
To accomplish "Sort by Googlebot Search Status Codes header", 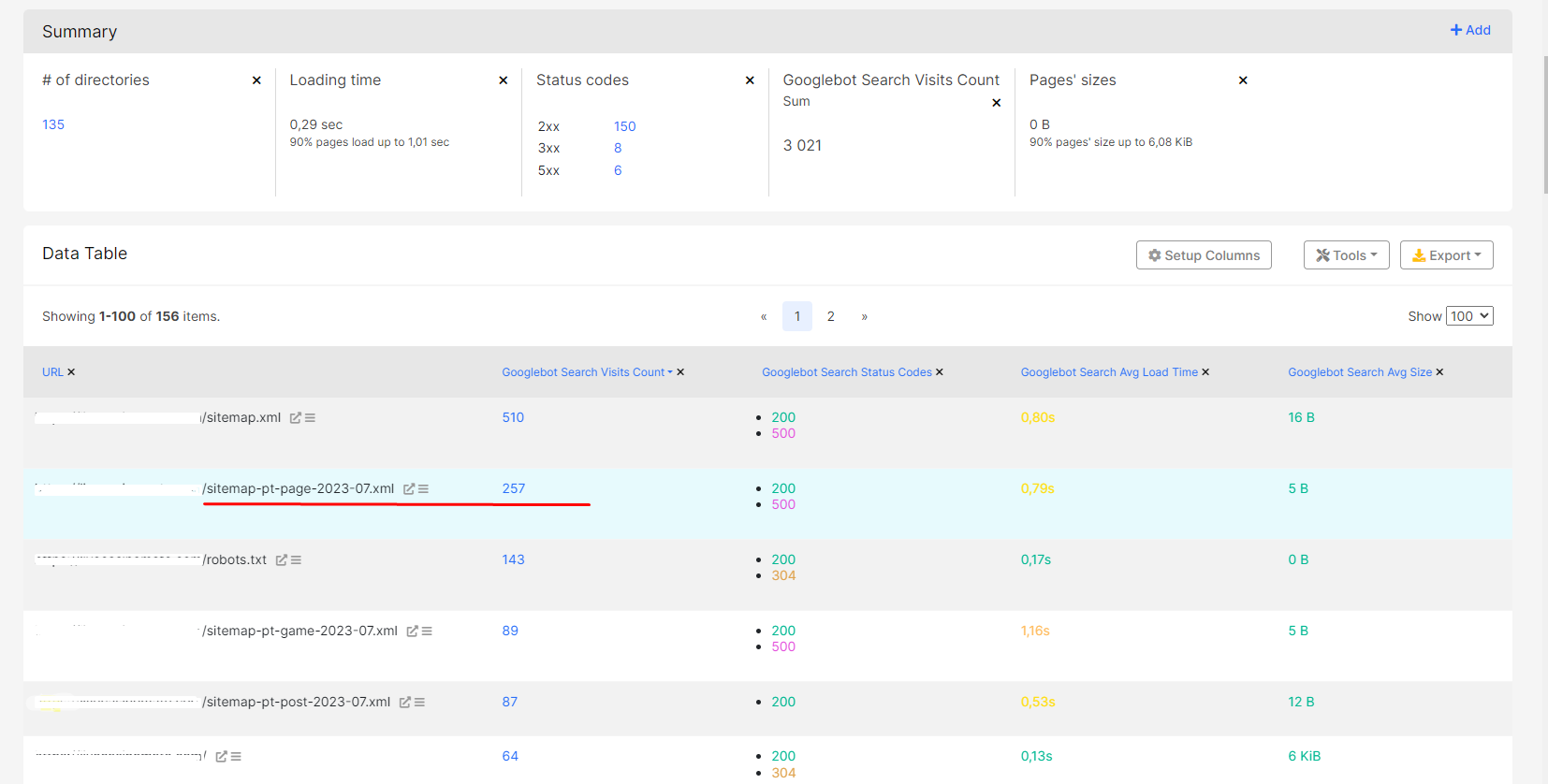I will [x=847, y=372].
